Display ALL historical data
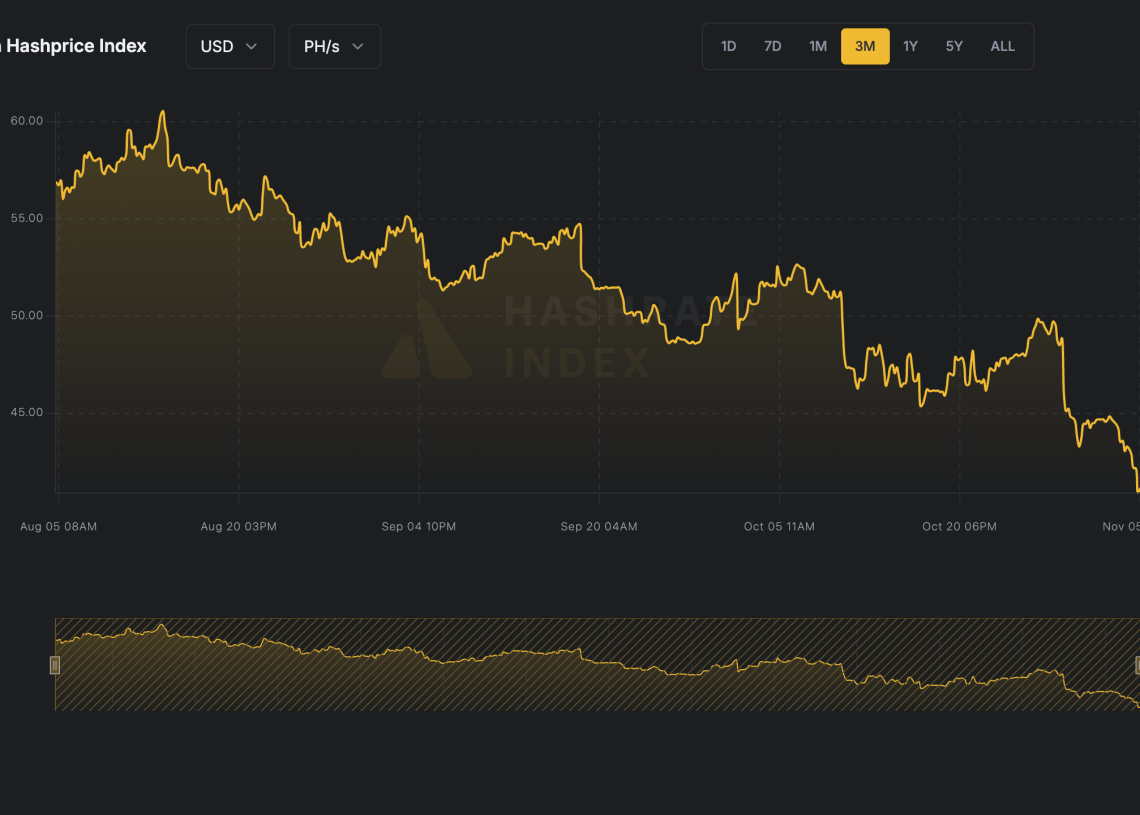 pos(1002,46)
